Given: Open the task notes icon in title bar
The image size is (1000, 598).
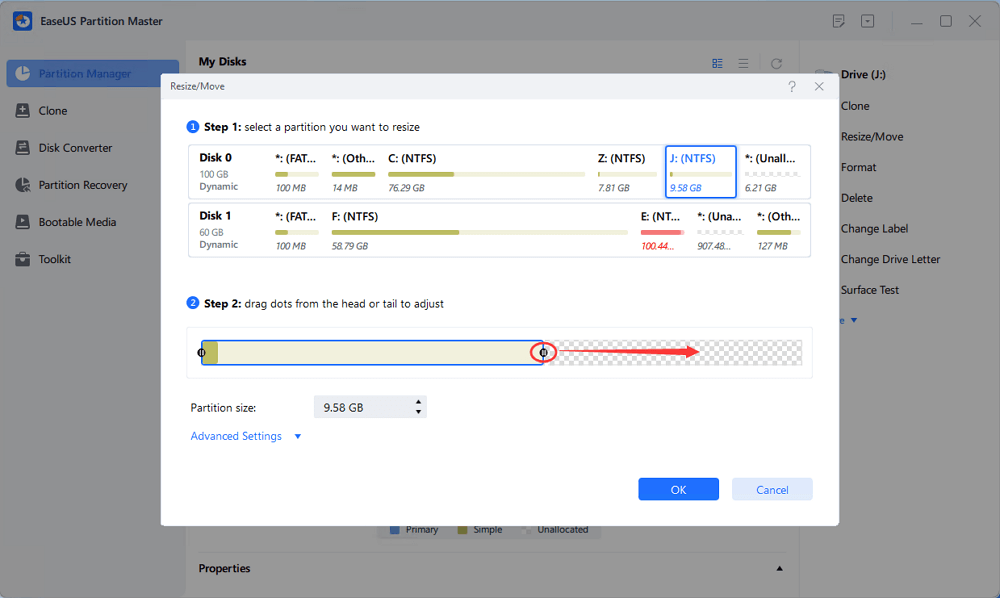Looking at the screenshot, I should [839, 21].
